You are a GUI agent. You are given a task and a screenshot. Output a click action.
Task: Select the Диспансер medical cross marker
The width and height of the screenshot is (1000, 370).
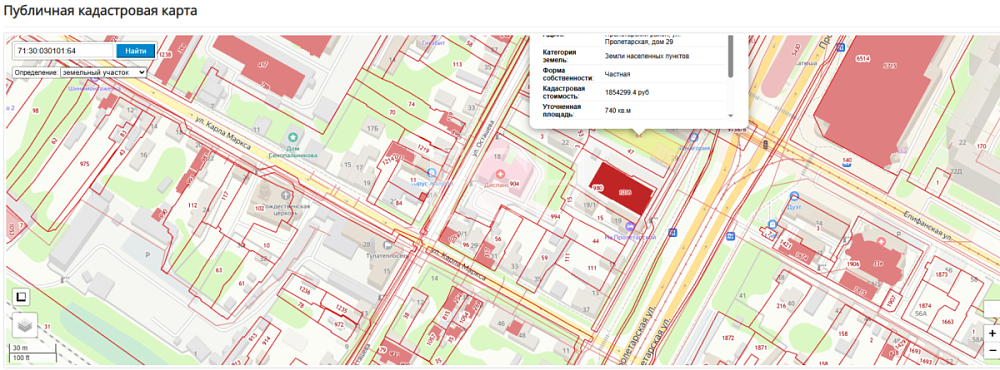501,174
